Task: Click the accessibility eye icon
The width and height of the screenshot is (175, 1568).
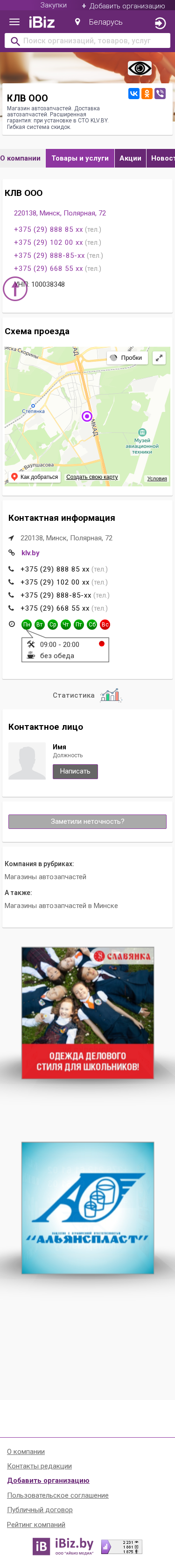Action: point(140,68)
